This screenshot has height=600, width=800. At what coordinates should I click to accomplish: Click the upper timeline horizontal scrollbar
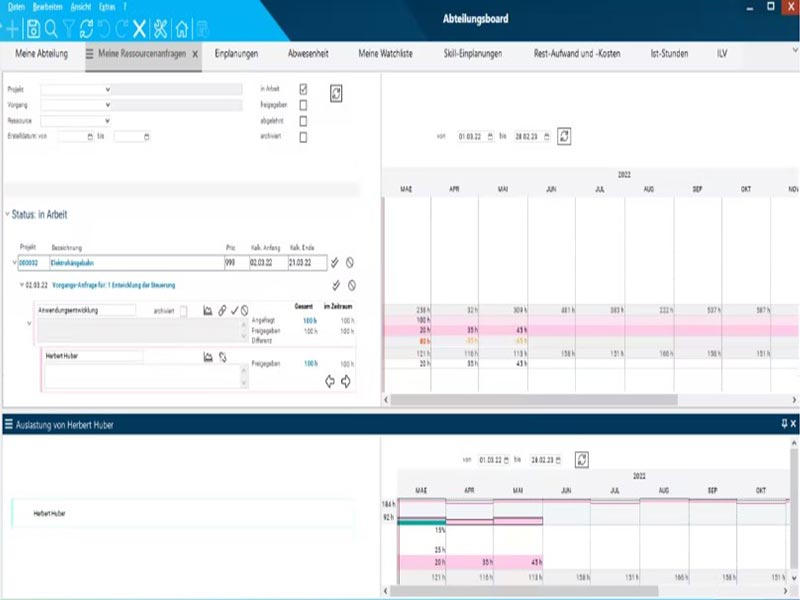(534, 400)
